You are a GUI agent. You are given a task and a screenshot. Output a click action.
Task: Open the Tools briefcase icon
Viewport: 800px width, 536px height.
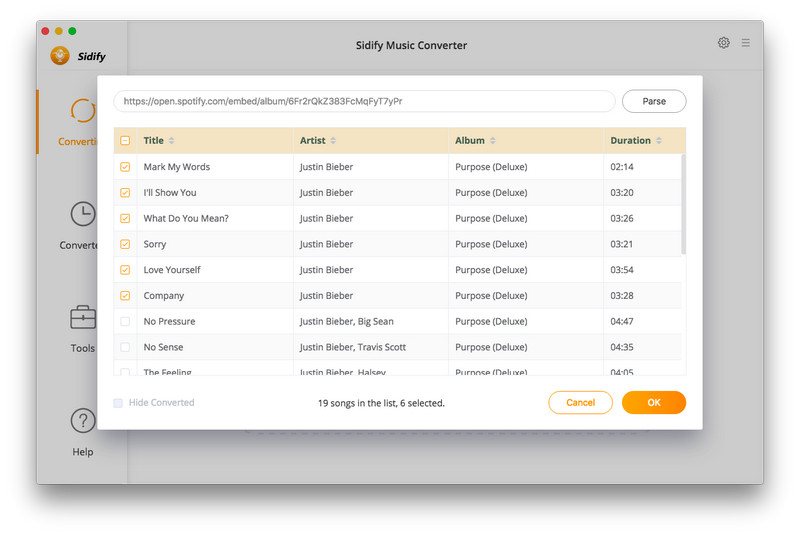click(x=83, y=317)
